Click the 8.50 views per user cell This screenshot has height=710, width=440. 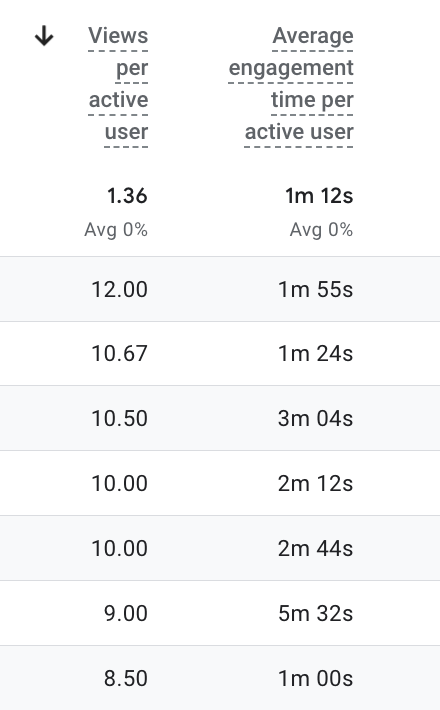point(126,678)
